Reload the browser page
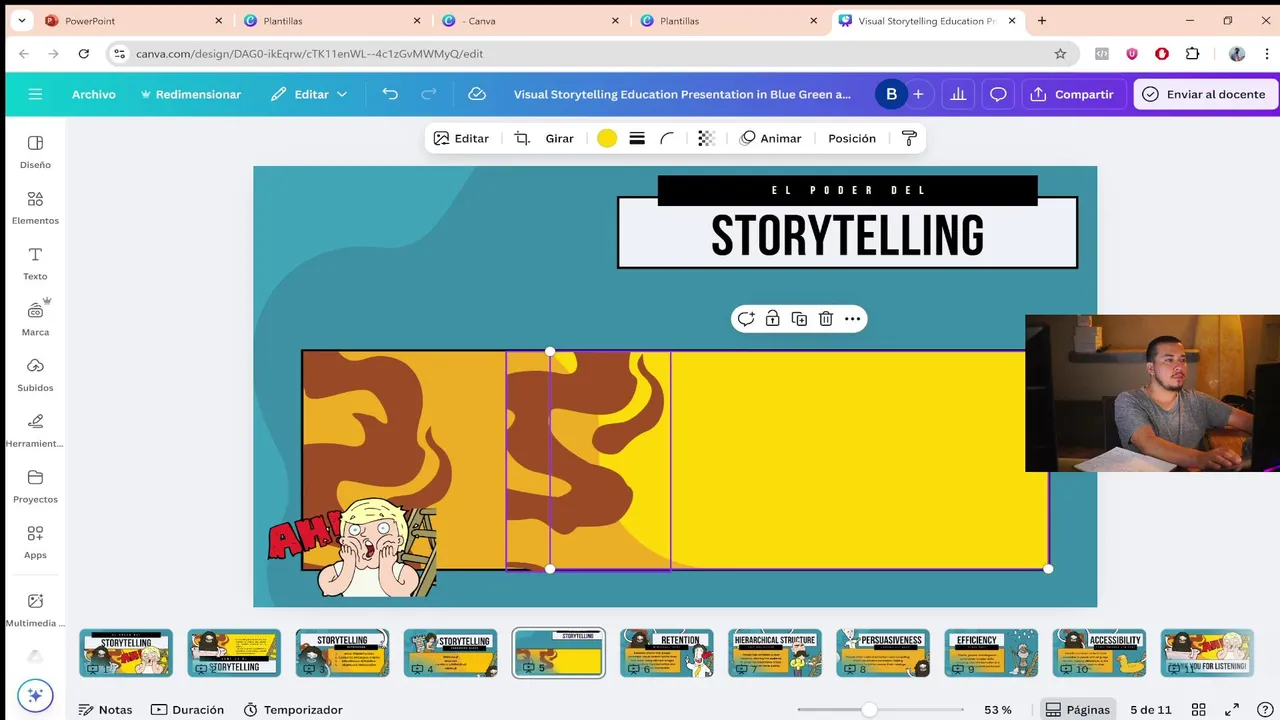Viewport: 1280px width, 720px height. tap(84, 54)
